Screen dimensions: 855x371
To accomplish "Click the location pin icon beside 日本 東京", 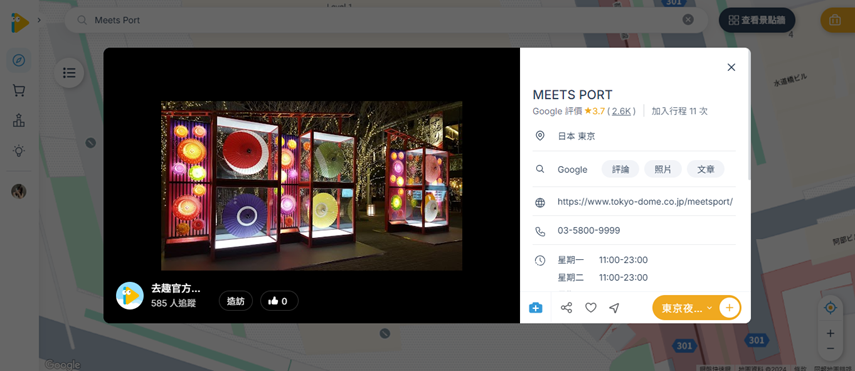I will click(x=540, y=136).
